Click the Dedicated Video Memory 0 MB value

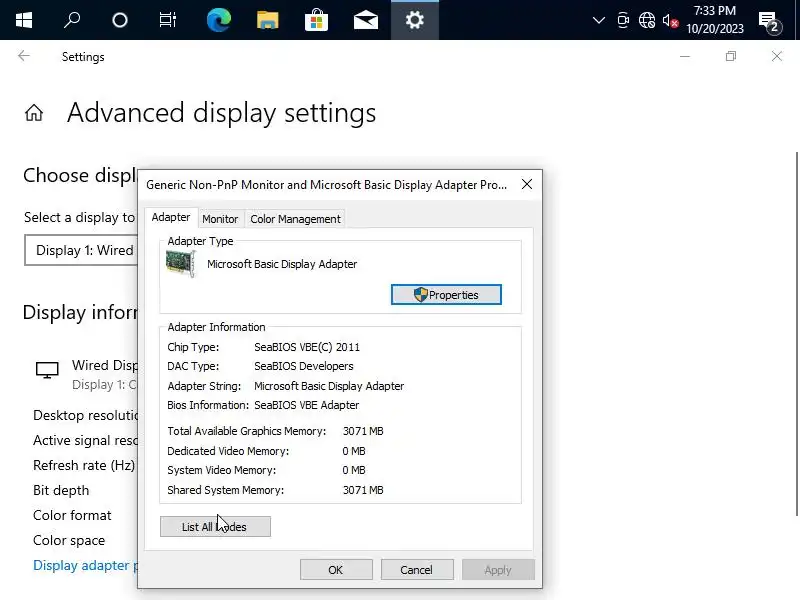click(x=354, y=451)
